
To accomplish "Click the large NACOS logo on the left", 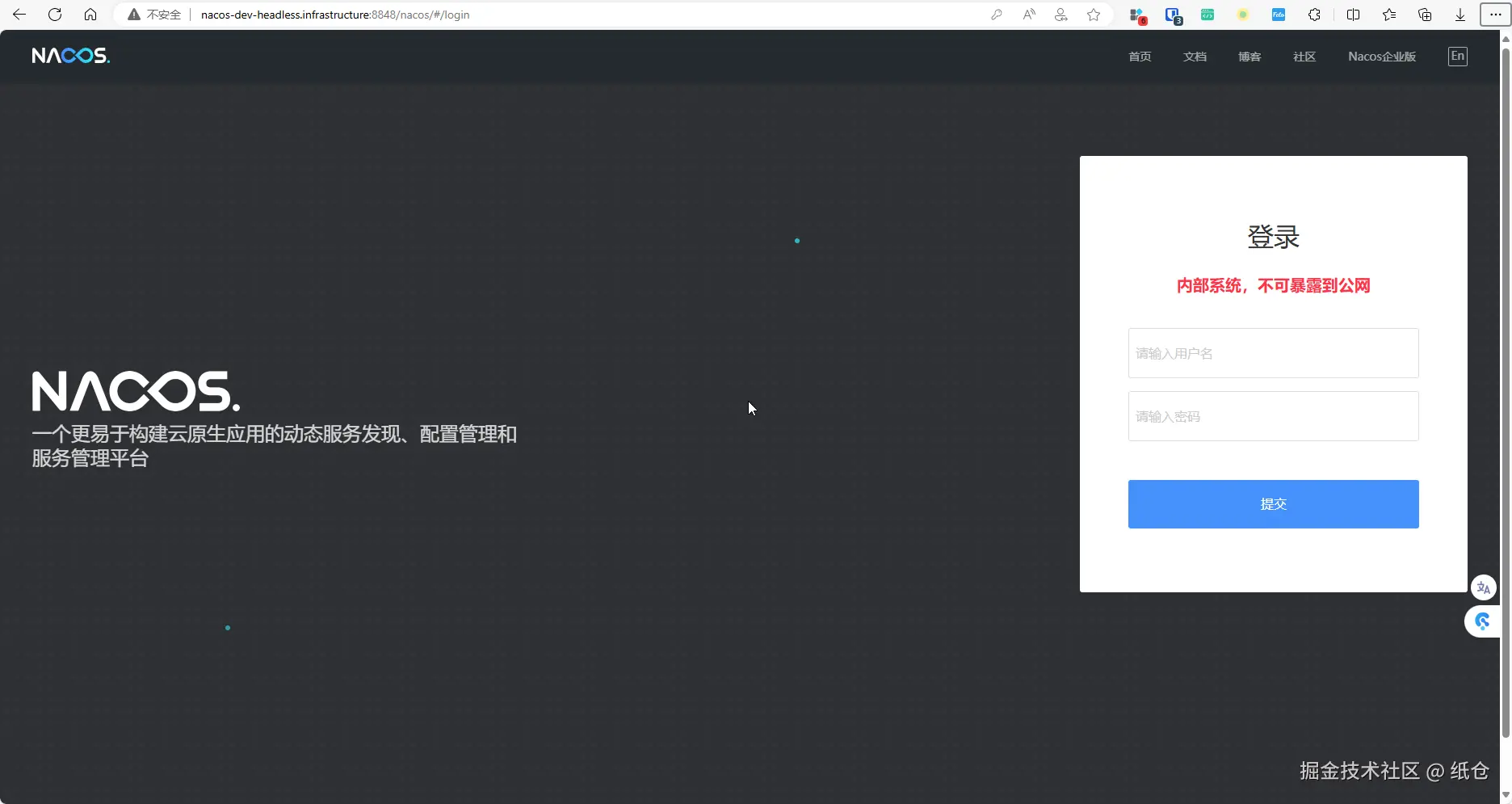I will pyautogui.click(x=136, y=392).
